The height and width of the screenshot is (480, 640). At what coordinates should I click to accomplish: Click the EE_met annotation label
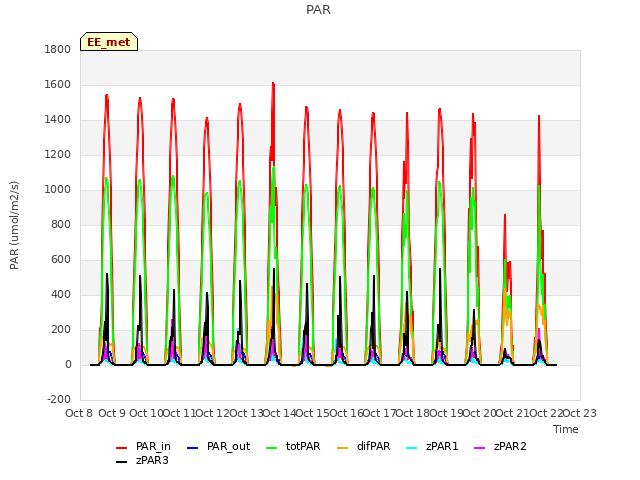tap(109, 42)
